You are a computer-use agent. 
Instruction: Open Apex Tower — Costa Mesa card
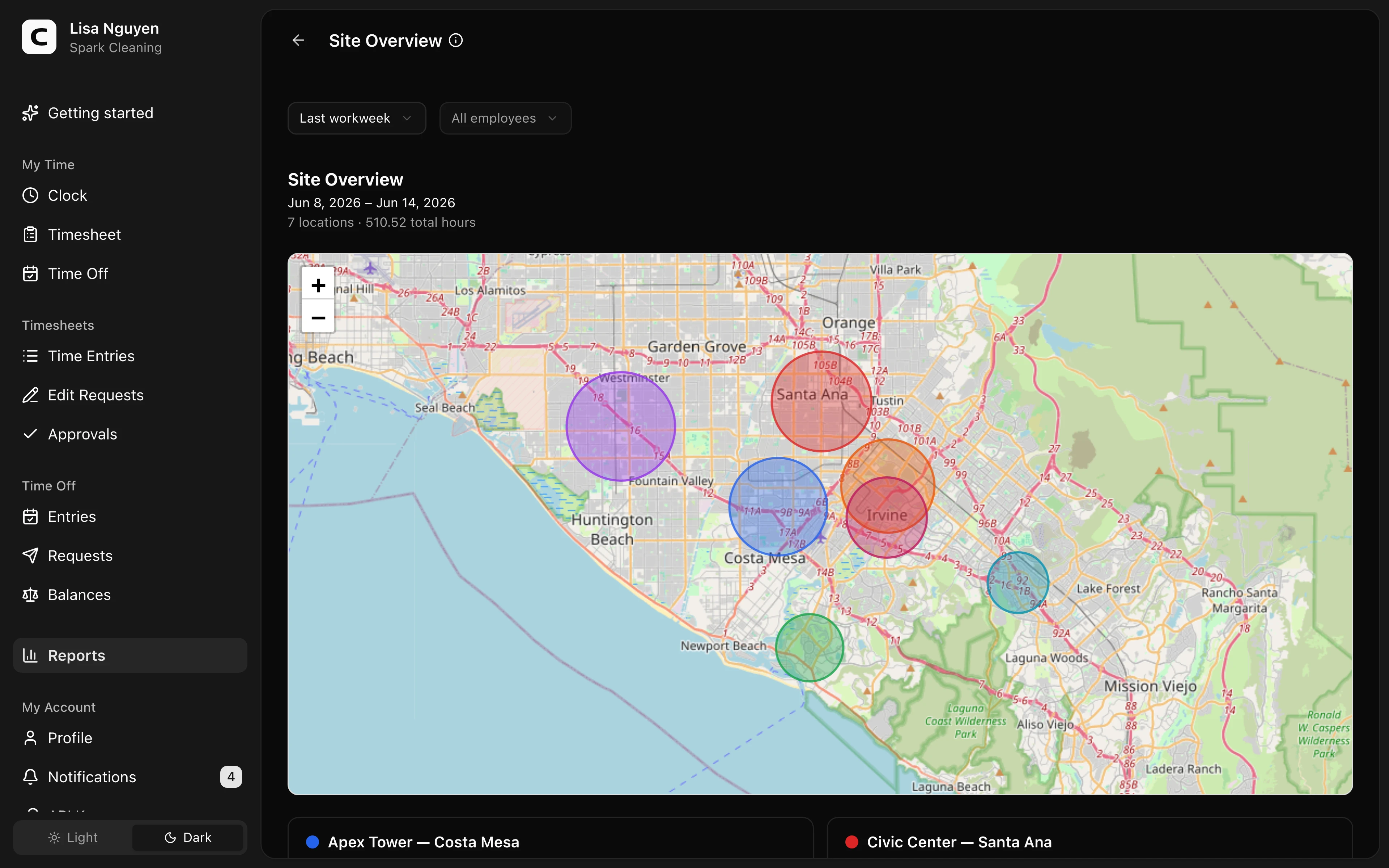[551, 839]
